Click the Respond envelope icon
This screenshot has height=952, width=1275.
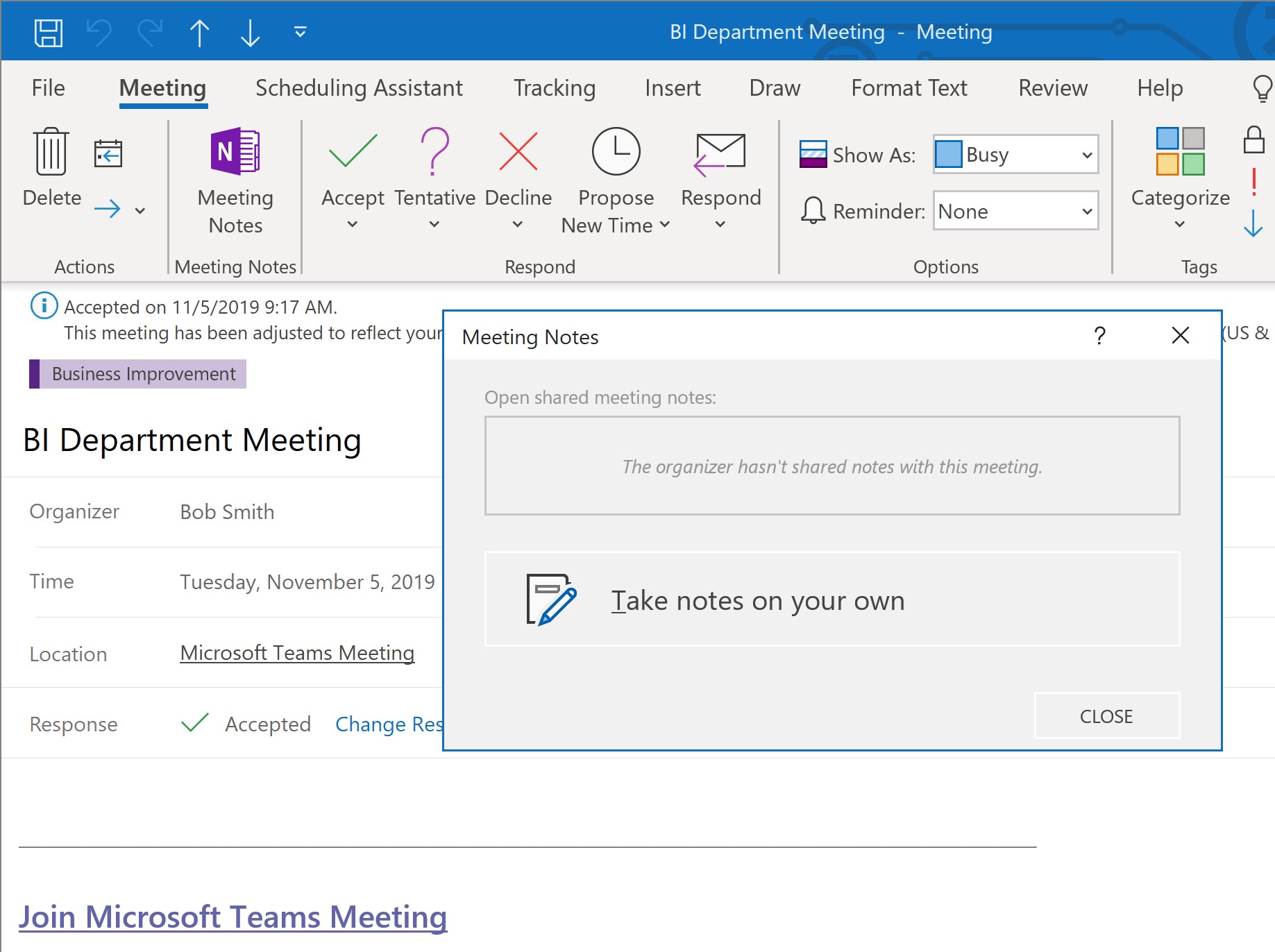pyautogui.click(x=720, y=153)
